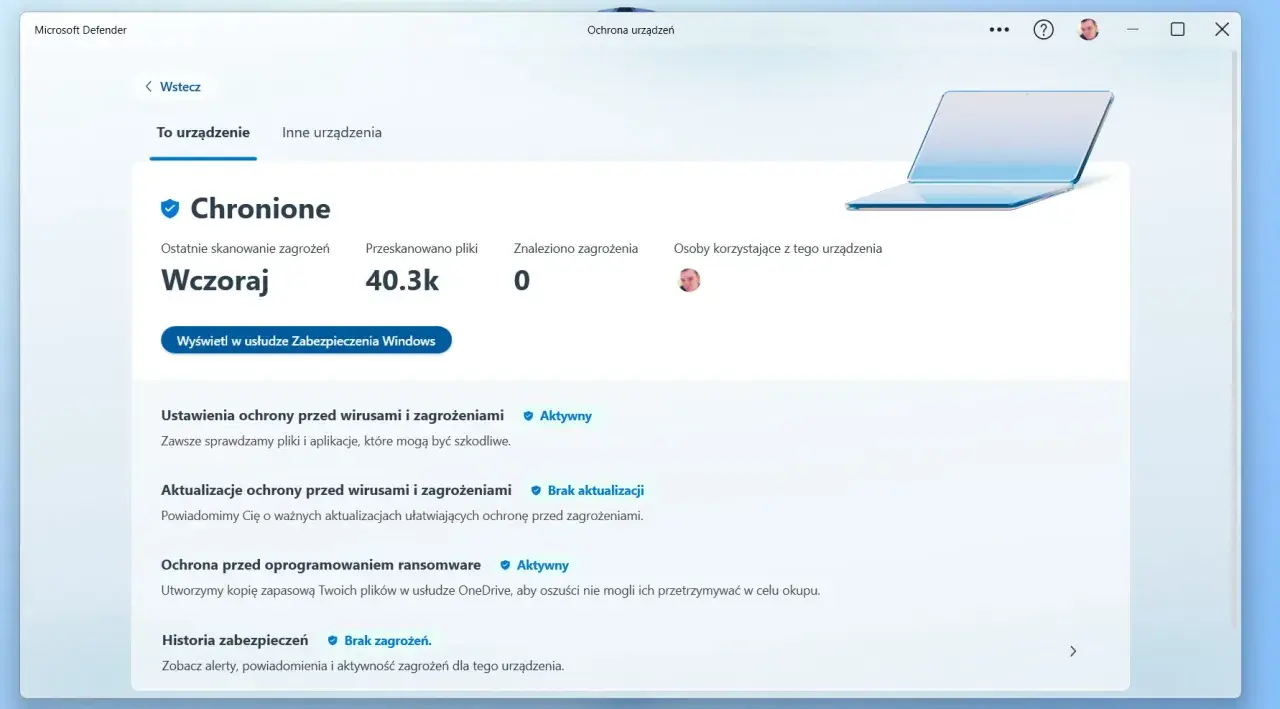Click the shield icon by virus settings Aktywny
The width and height of the screenshot is (1280, 709).
point(528,416)
